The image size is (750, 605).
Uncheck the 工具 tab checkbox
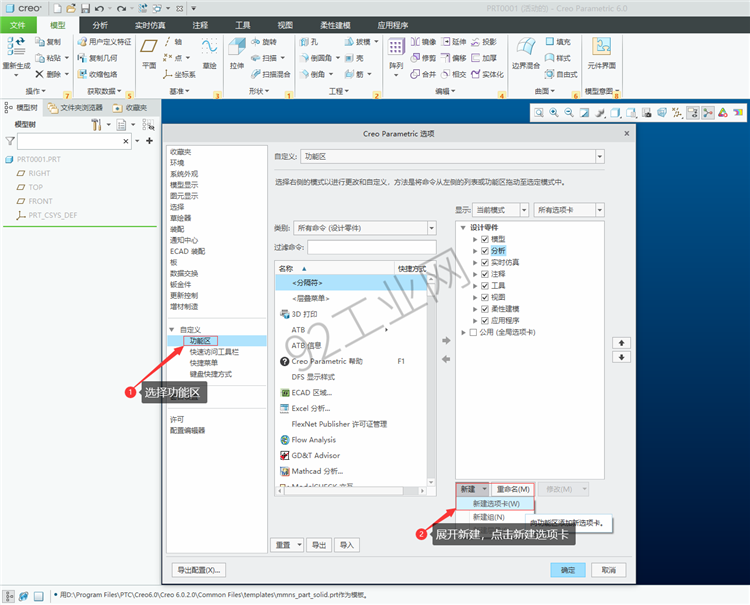click(x=485, y=286)
